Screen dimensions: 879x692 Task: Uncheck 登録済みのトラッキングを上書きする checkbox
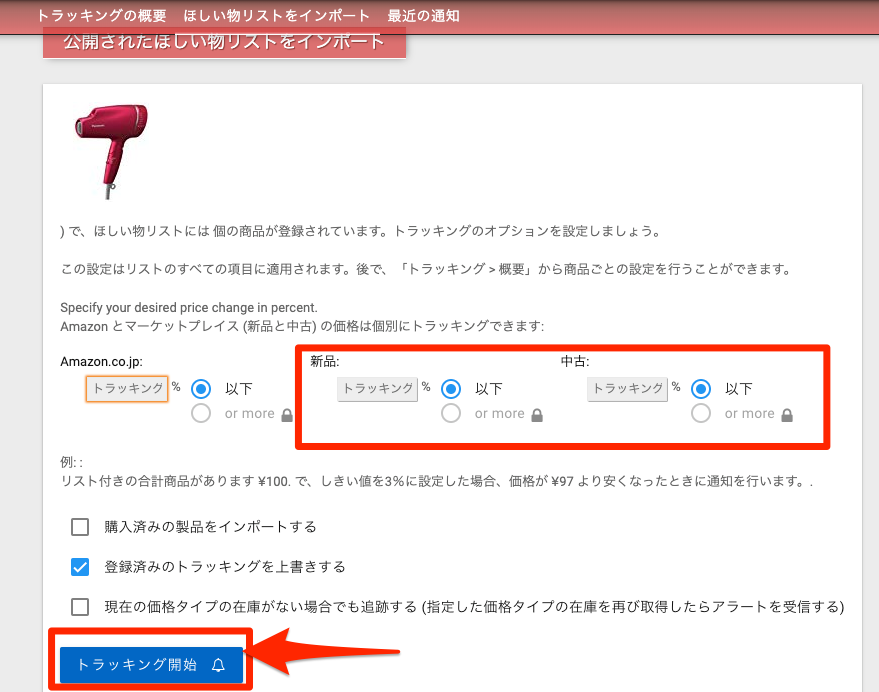pos(80,567)
